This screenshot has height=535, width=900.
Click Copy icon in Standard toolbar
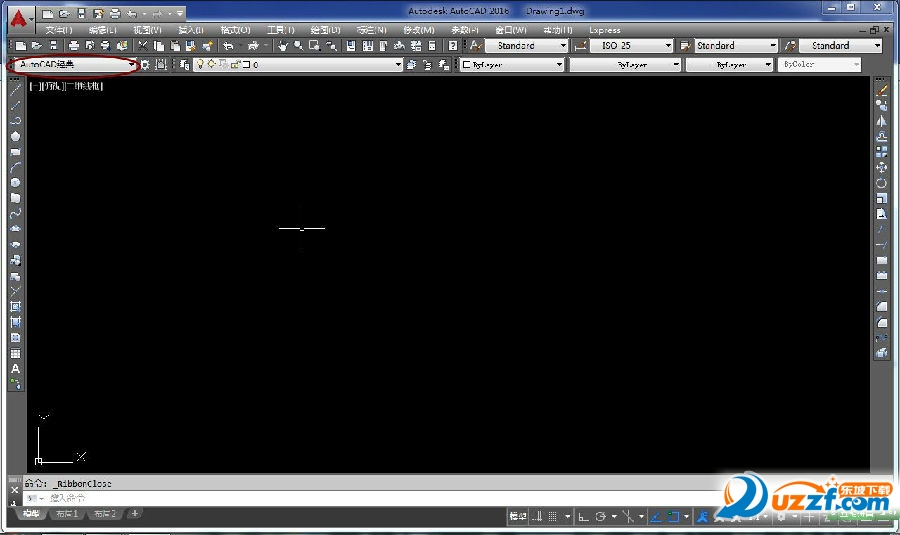(x=159, y=45)
